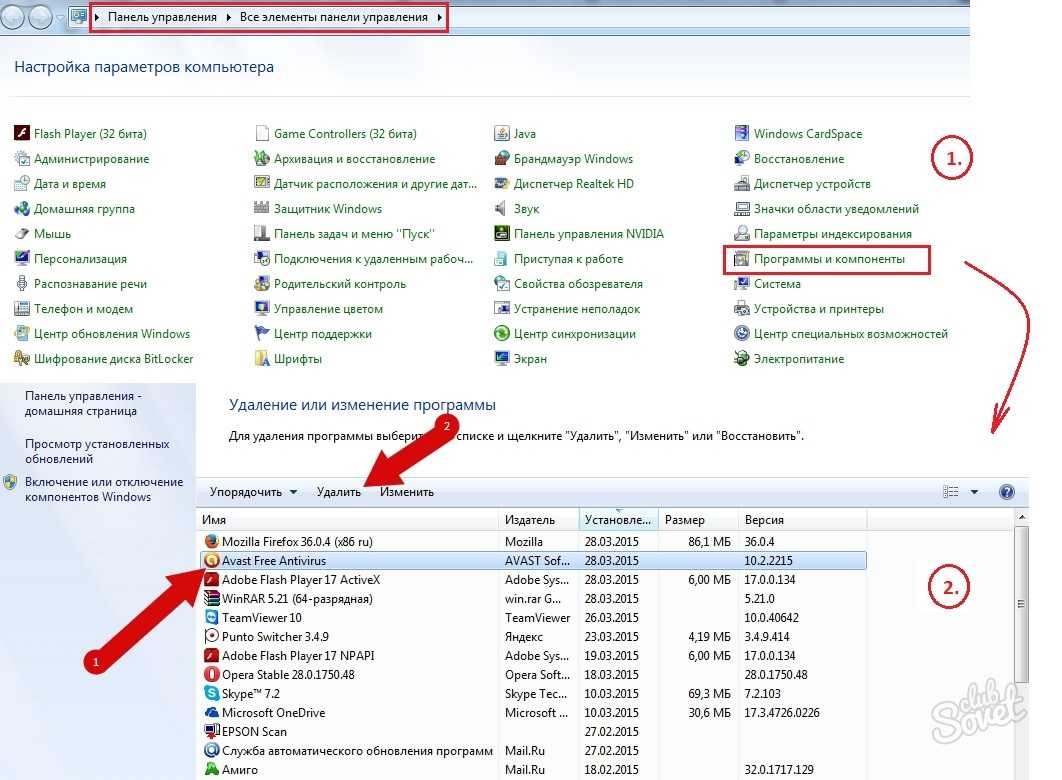Open the Управление цветом link
Screen dimensions: 1062x780
(x=328, y=309)
